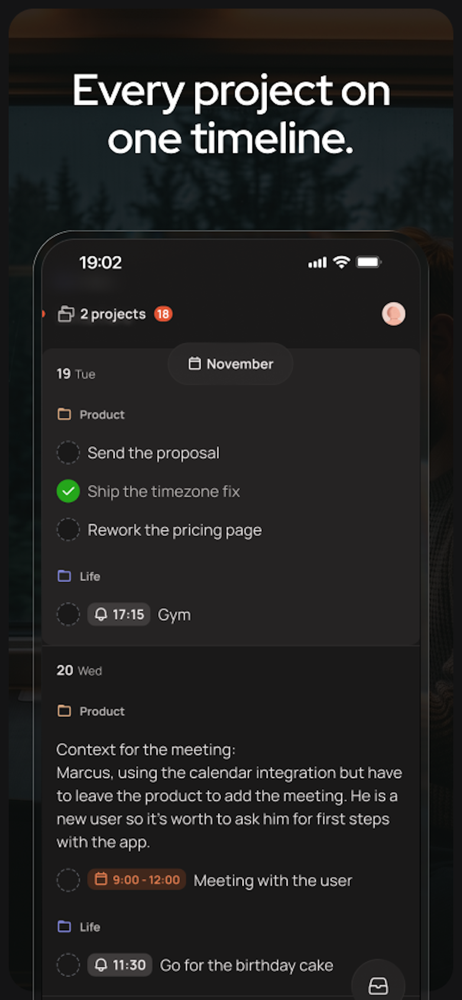Uncheck Ship the timezone fix task

click(x=68, y=491)
